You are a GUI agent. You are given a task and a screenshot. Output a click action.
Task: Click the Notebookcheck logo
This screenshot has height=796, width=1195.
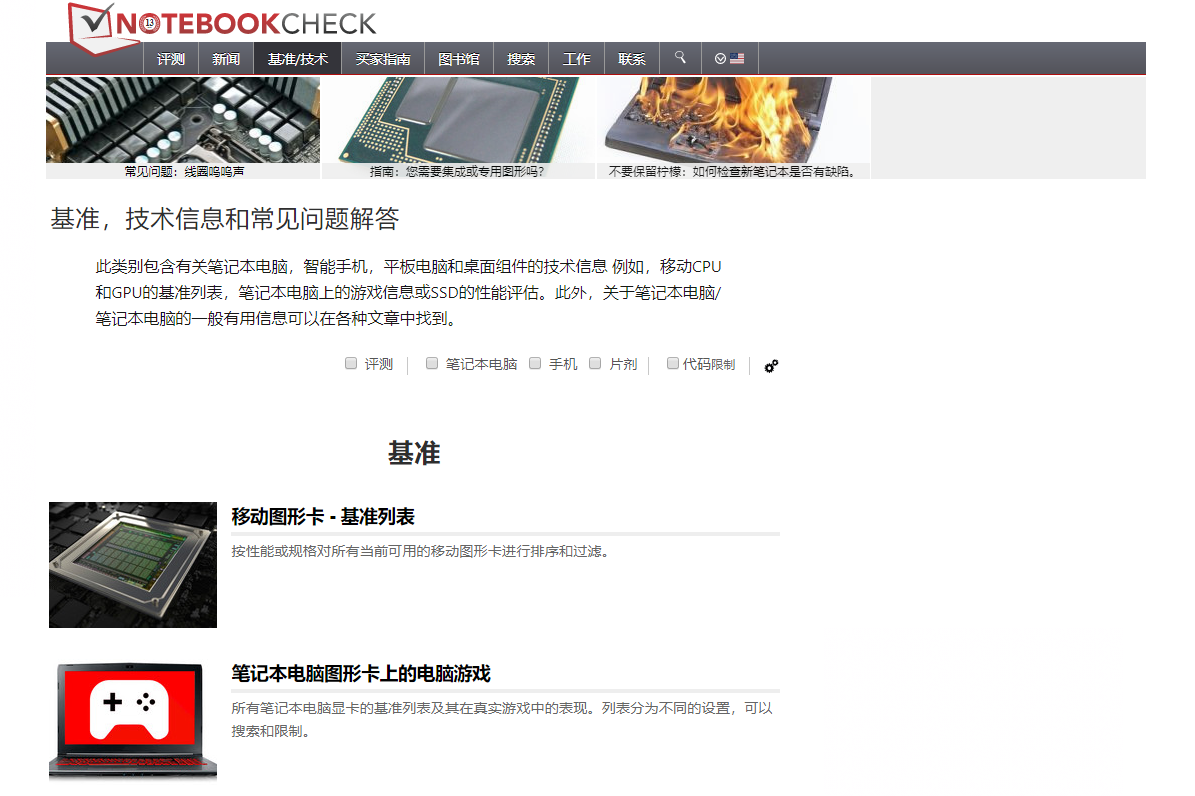[222, 27]
